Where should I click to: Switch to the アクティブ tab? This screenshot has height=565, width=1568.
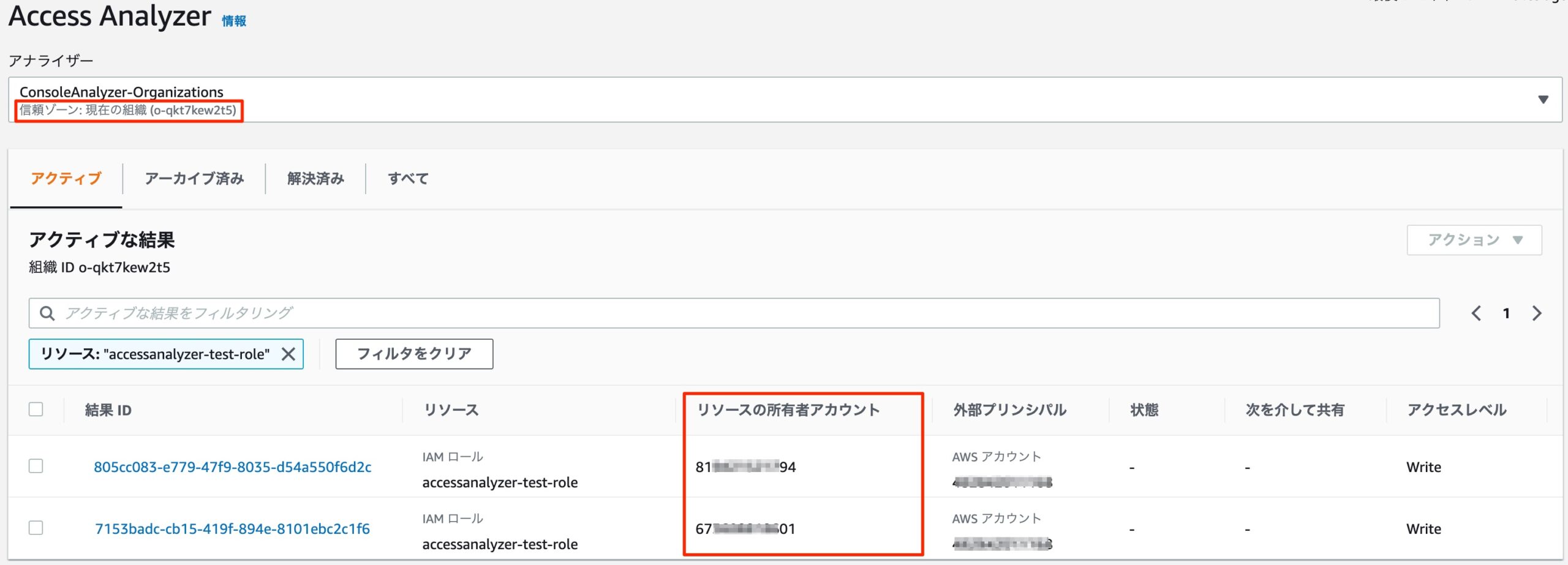[x=66, y=179]
